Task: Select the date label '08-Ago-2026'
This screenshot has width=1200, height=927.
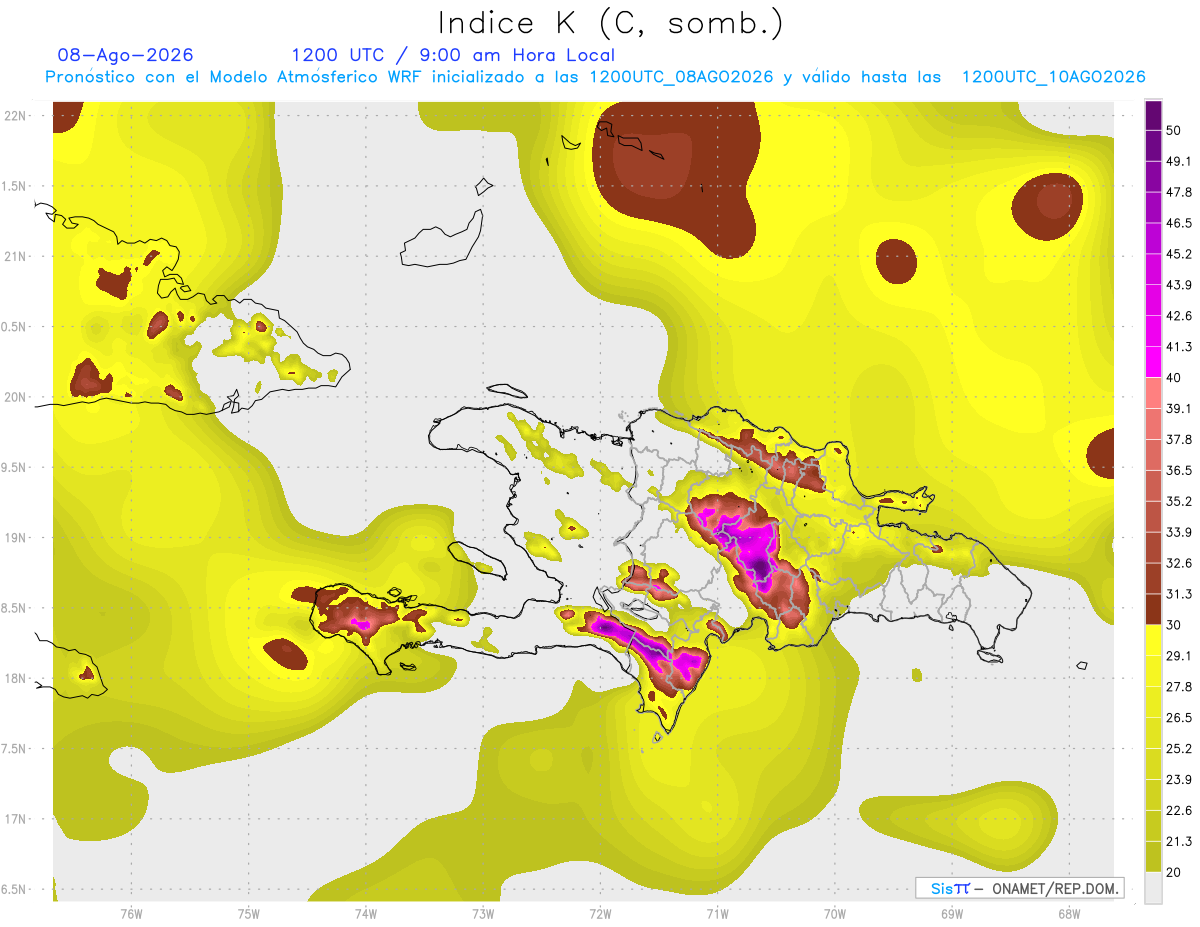Action: pyautogui.click(x=126, y=55)
